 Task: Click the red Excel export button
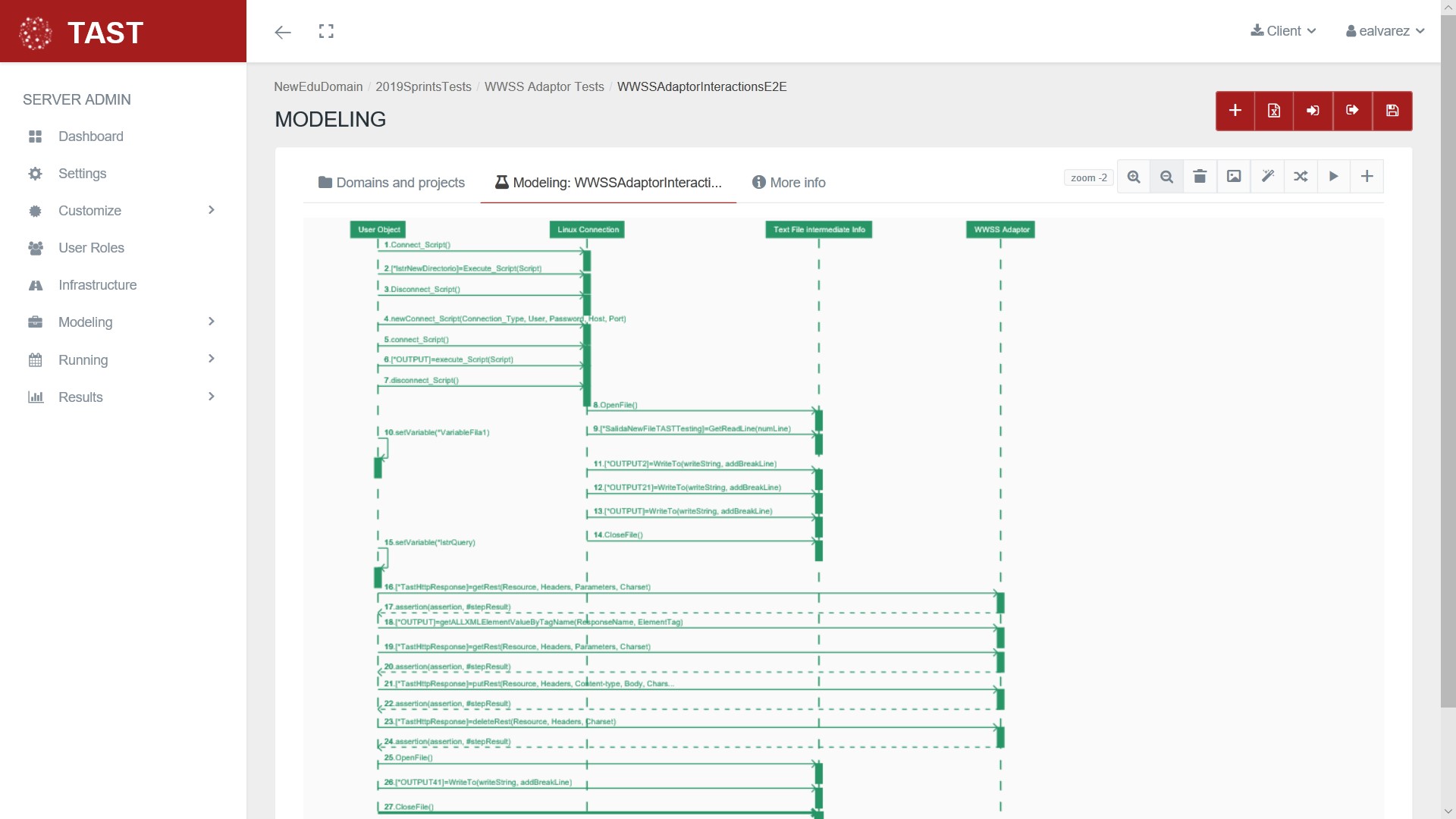pos(1274,111)
